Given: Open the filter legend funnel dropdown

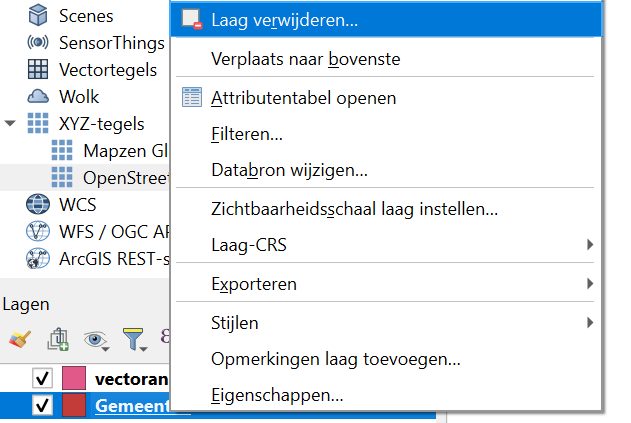Looking at the screenshot, I should coord(136,340).
